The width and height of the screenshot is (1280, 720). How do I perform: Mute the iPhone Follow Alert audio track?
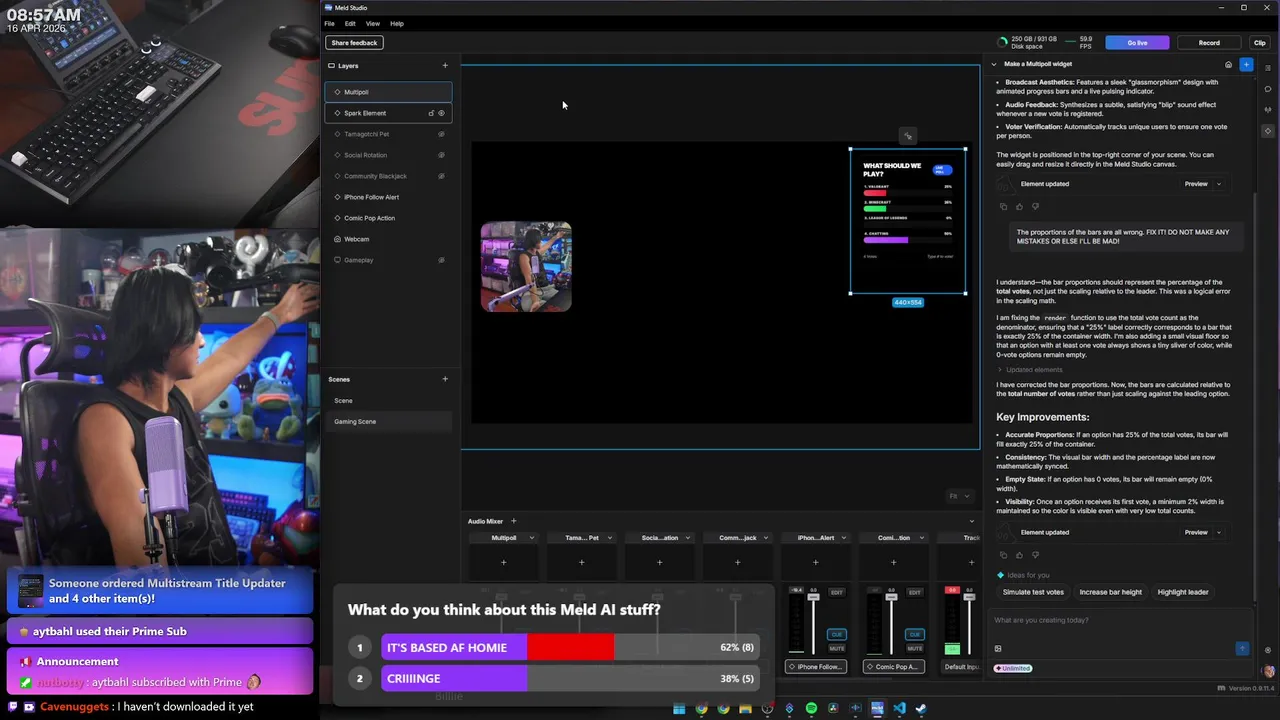837,648
